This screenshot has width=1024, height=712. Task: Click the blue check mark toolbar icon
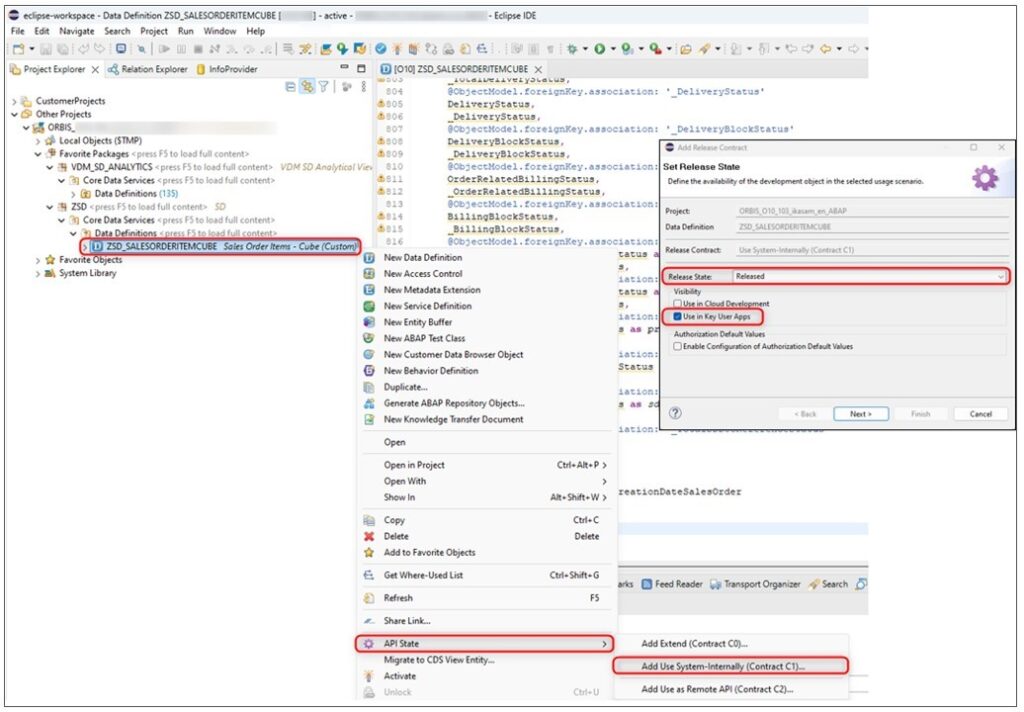(381, 49)
